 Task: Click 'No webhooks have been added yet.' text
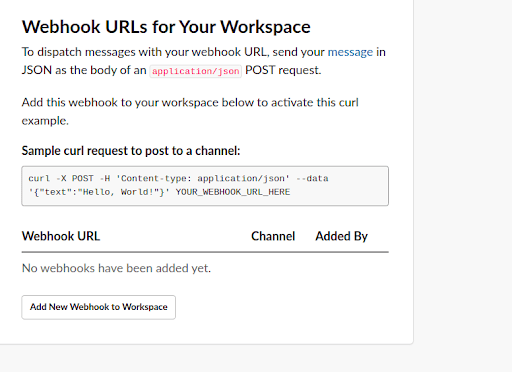tap(116, 268)
